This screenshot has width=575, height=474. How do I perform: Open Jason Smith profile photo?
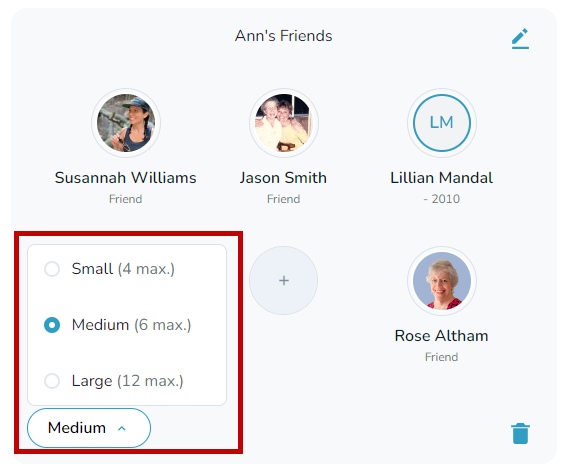(283, 123)
